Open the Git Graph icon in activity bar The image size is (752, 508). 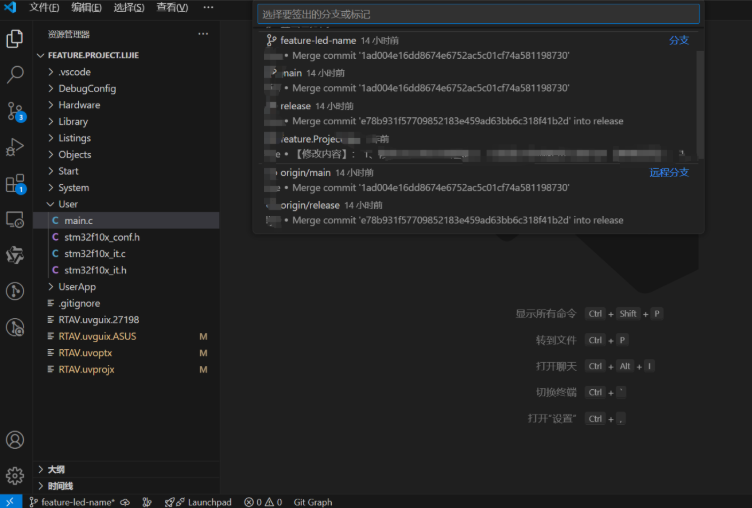tap(14, 291)
